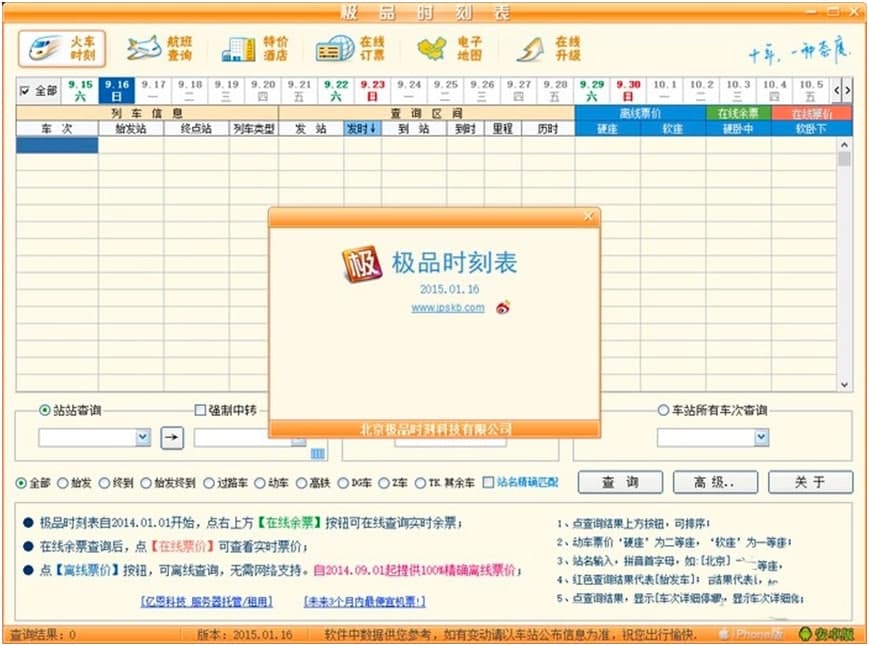Click the 历时 column header

(548, 129)
